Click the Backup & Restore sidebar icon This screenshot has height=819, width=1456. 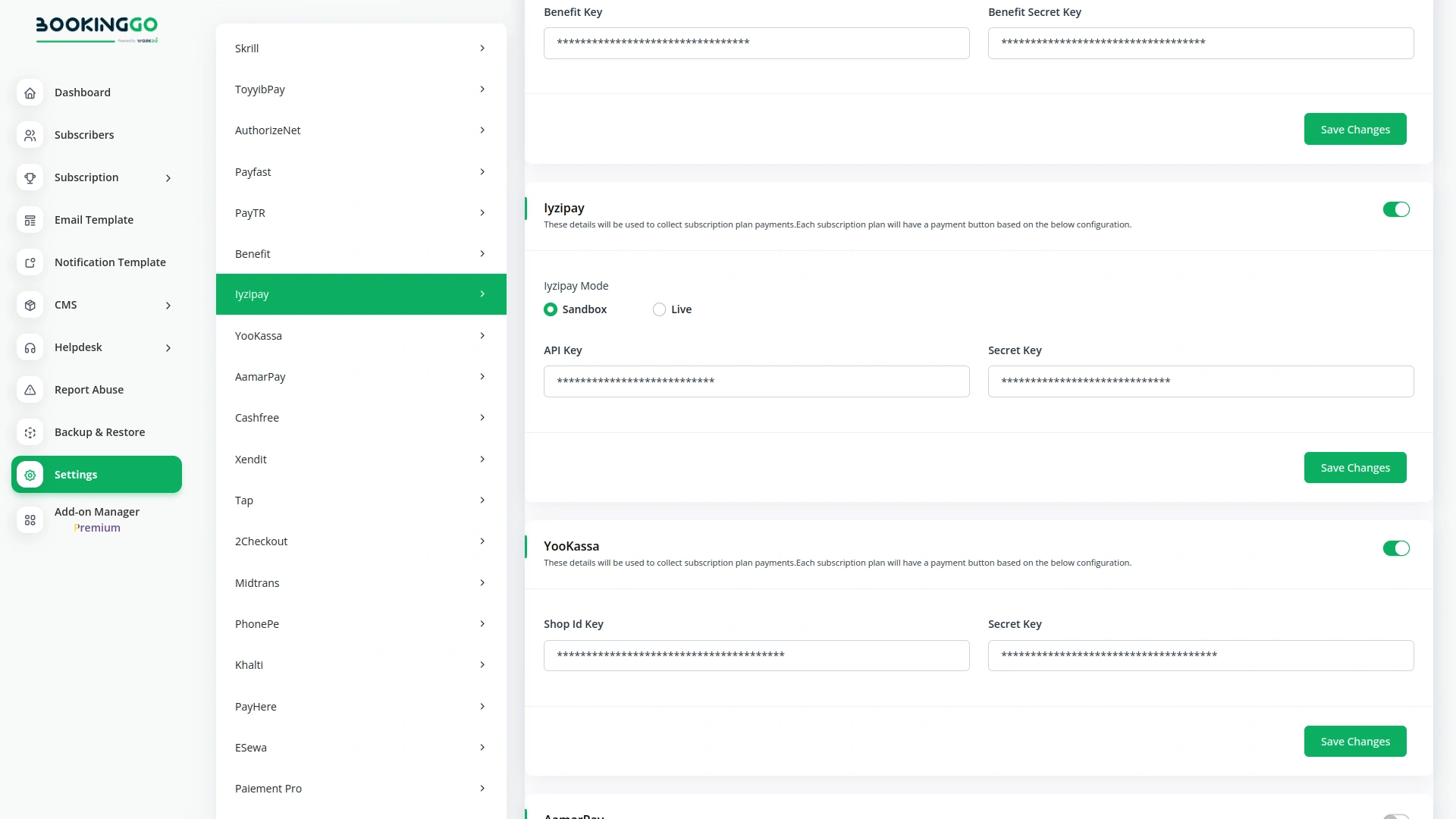pyautogui.click(x=30, y=432)
